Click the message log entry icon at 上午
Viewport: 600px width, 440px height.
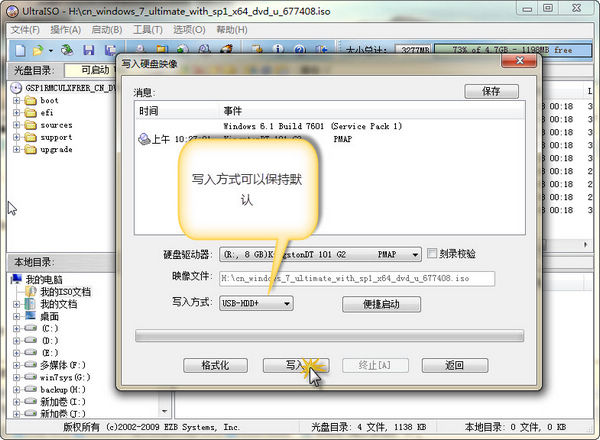click(144, 139)
